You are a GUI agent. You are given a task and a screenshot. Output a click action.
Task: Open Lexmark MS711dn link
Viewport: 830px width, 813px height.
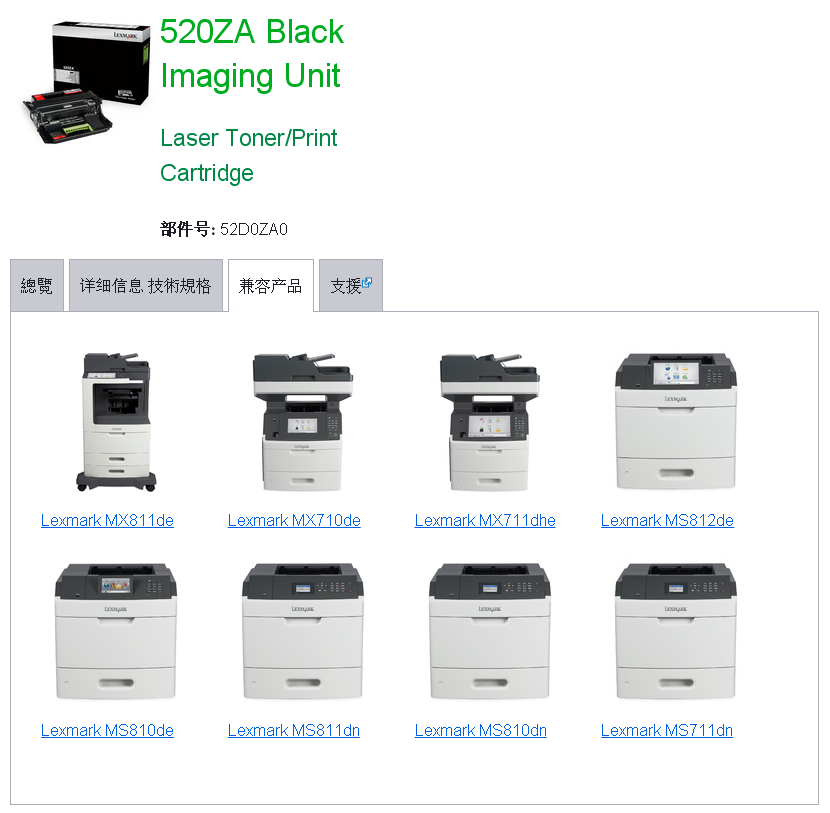point(667,730)
